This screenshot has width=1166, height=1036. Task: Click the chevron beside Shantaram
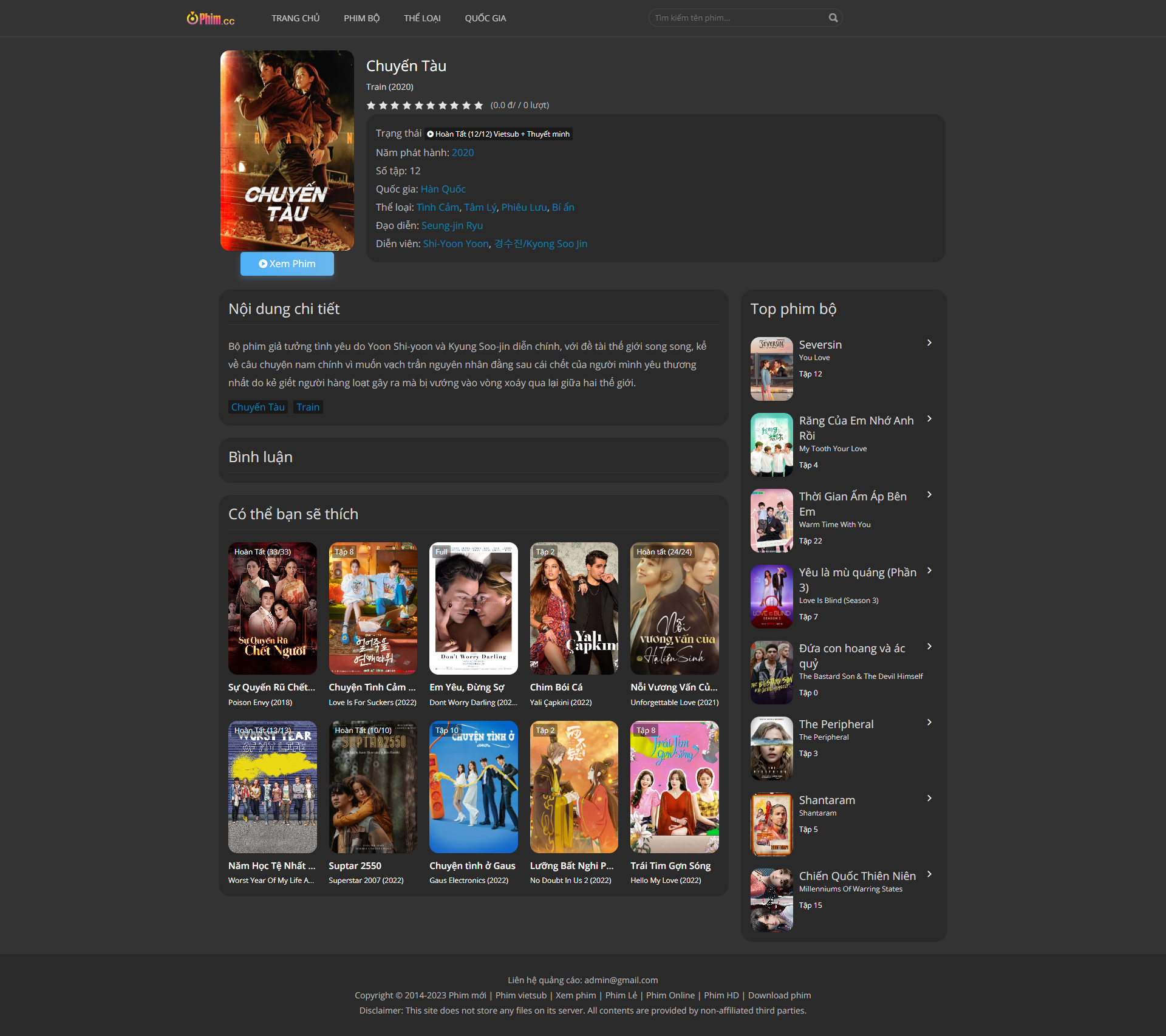coord(929,799)
